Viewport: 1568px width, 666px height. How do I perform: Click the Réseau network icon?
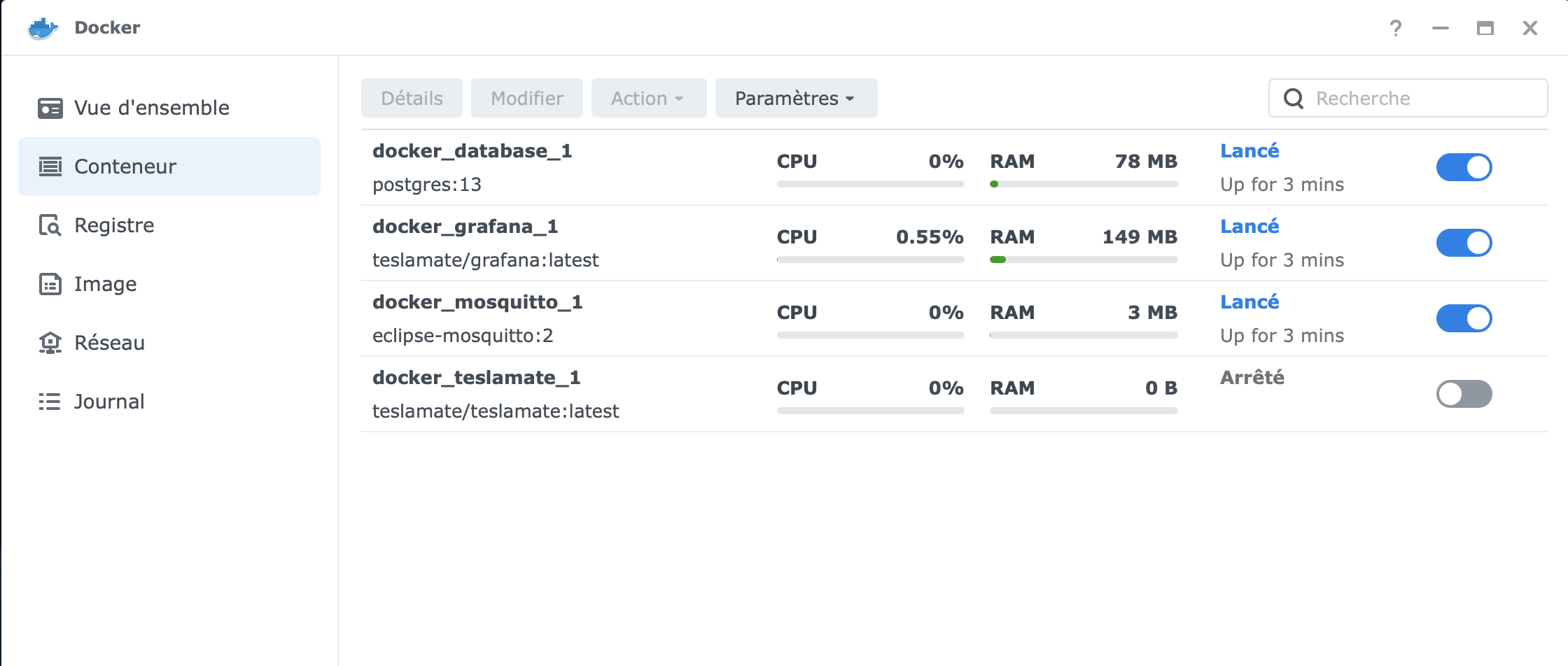click(x=50, y=343)
